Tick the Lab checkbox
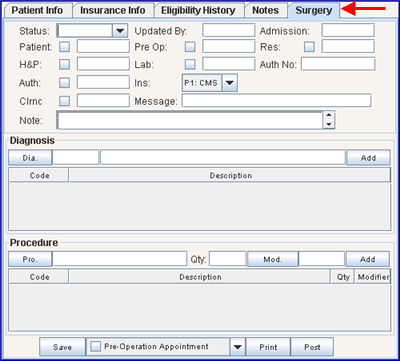This screenshot has width=400, height=361. 190,64
